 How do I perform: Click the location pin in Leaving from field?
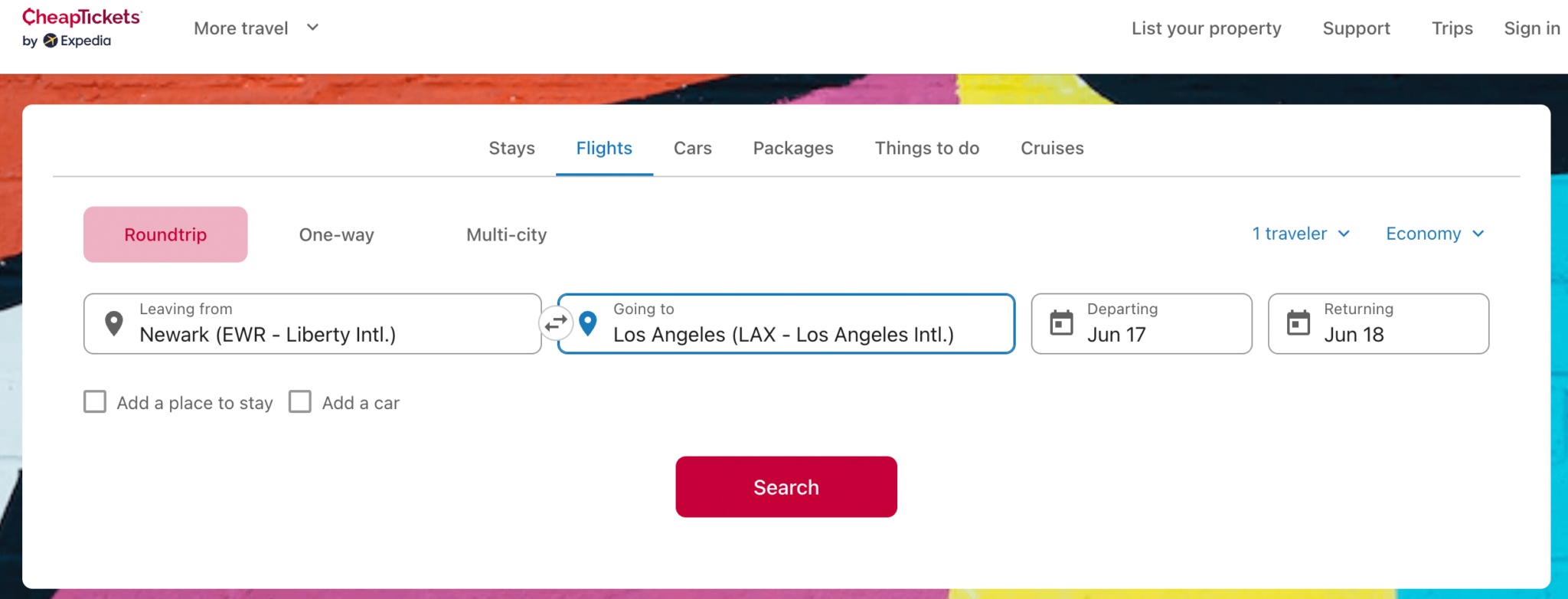click(x=113, y=323)
